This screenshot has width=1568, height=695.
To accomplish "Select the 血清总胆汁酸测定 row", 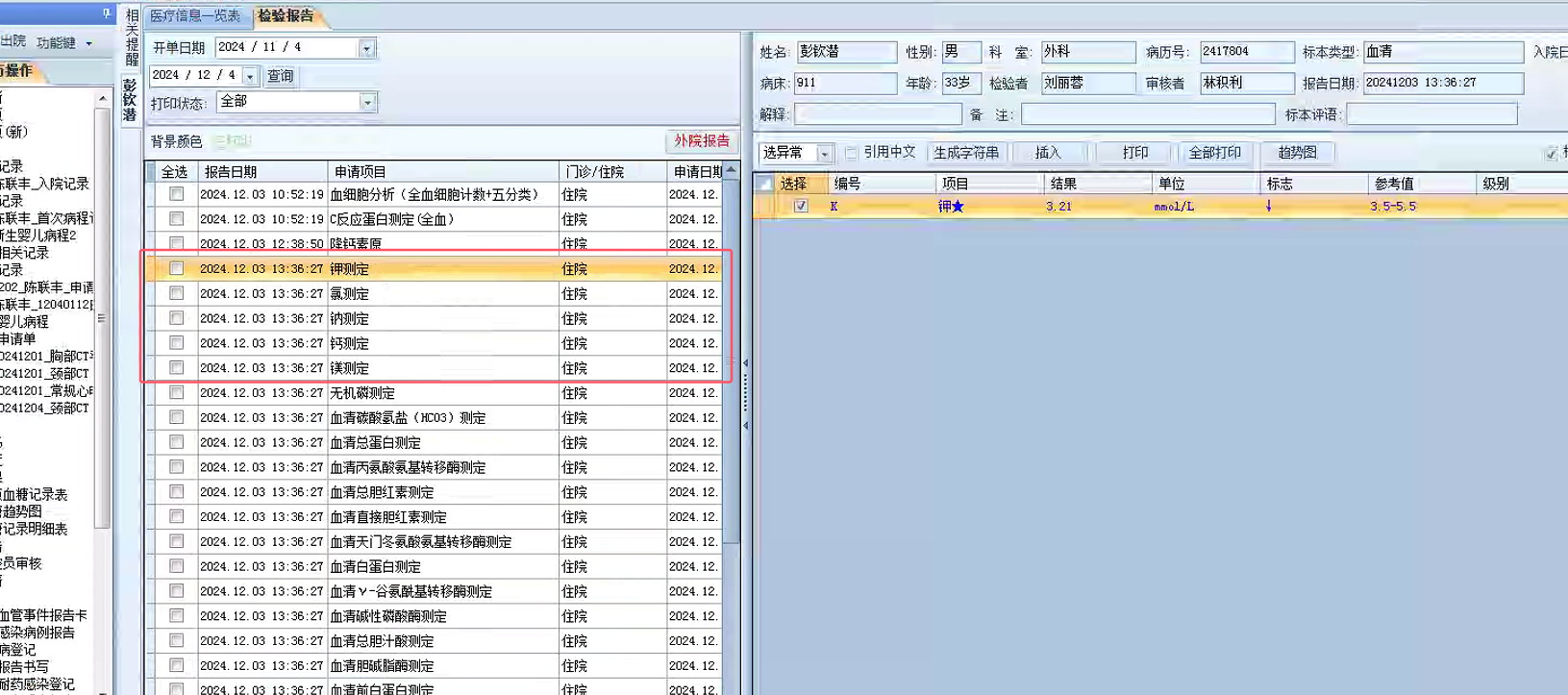I will [434, 641].
